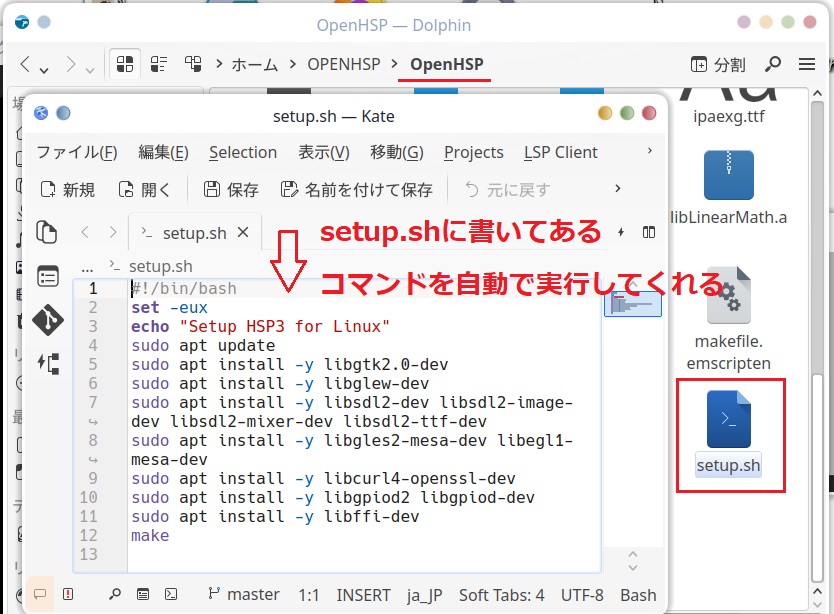Close the setup.sh tab
The image size is (834, 614).
[x=243, y=232]
